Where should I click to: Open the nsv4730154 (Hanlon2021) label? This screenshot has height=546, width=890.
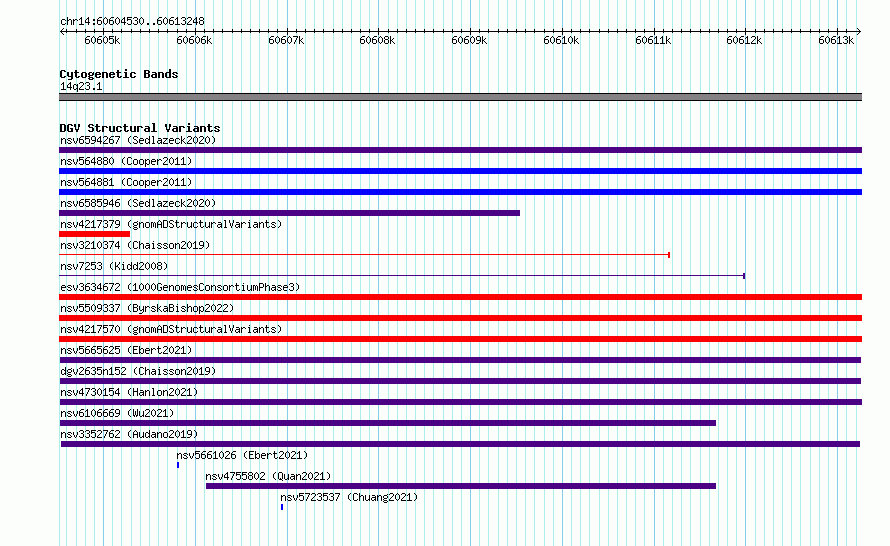pyautogui.click(x=129, y=392)
